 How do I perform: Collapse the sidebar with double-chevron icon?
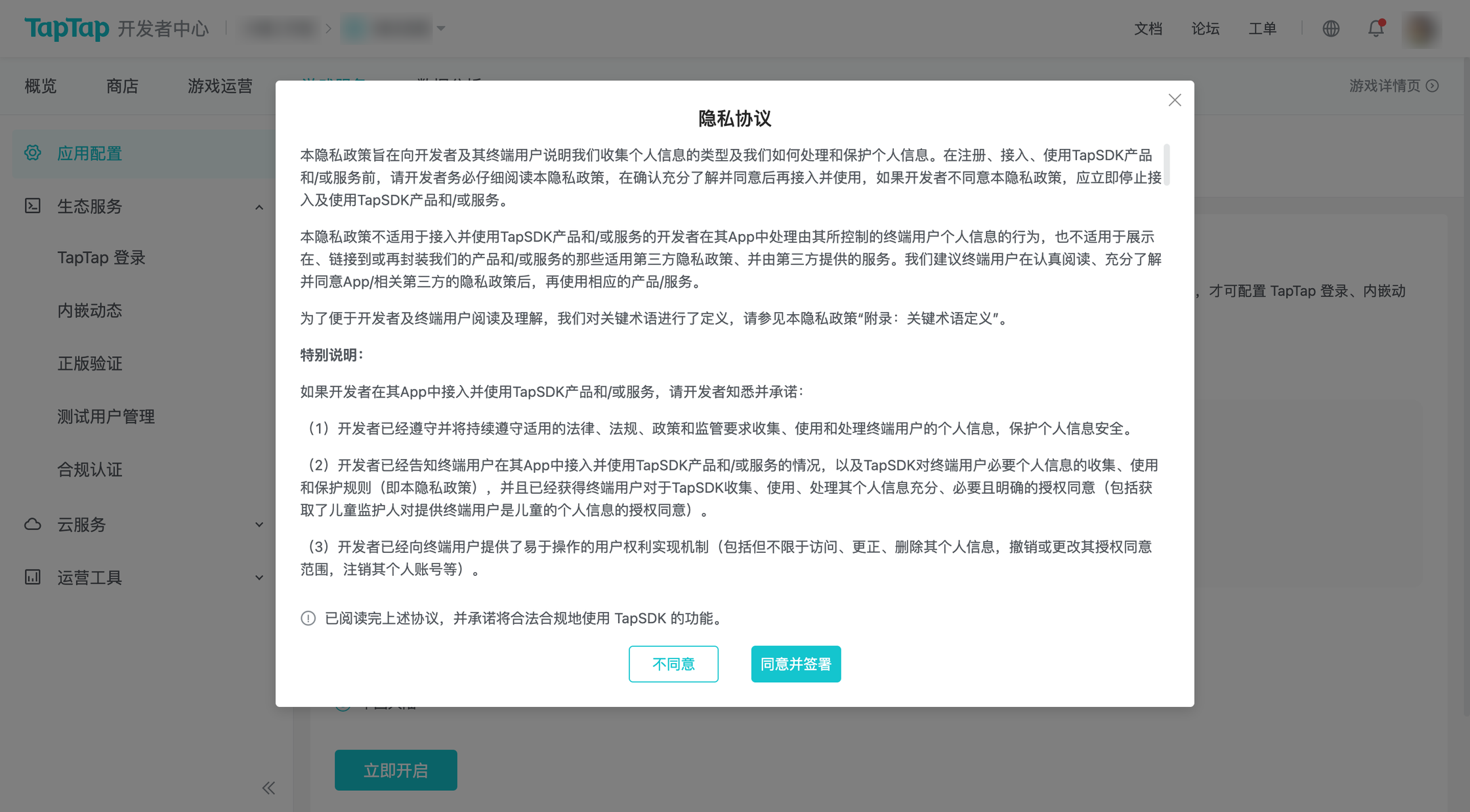pyautogui.click(x=268, y=788)
